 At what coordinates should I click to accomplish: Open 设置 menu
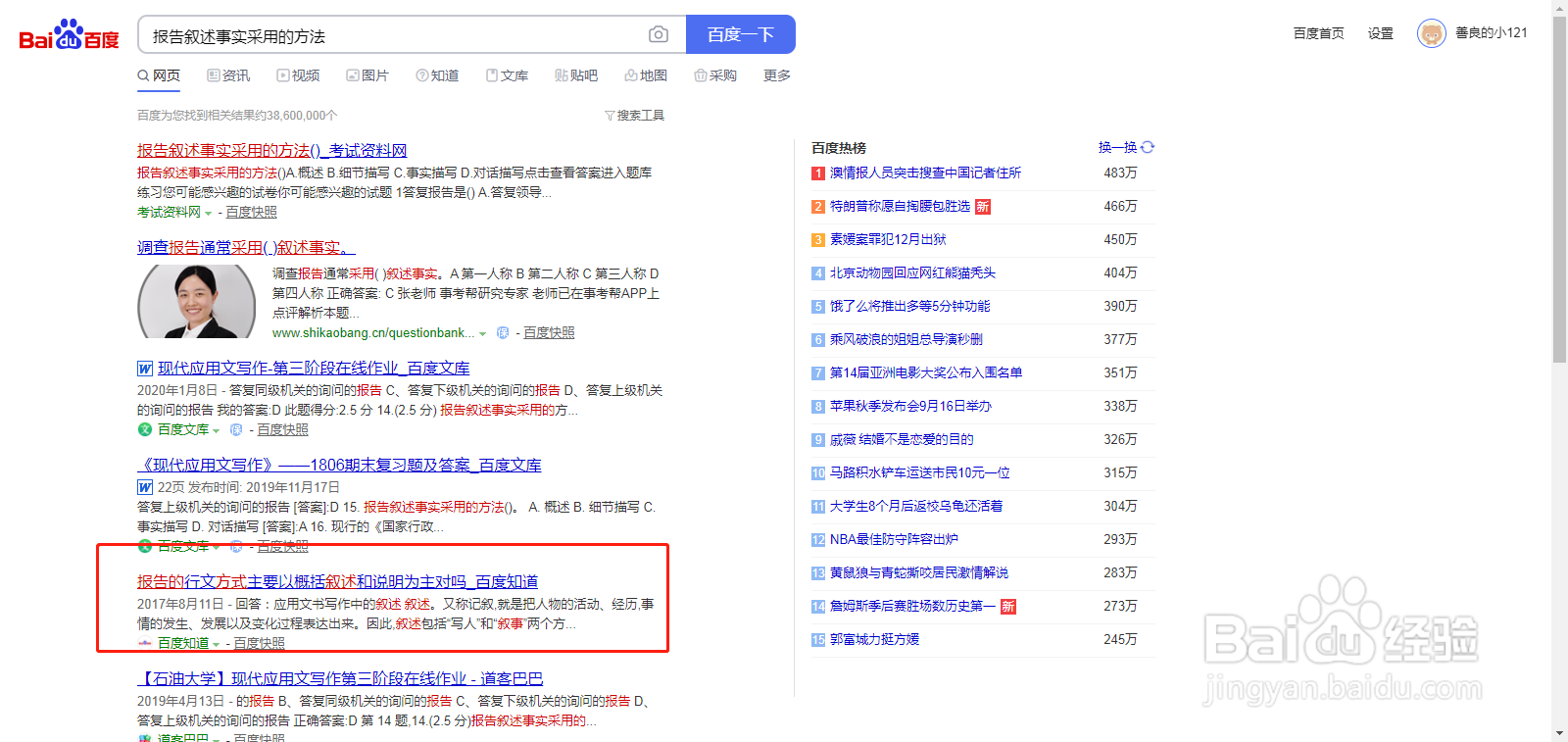1381,33
